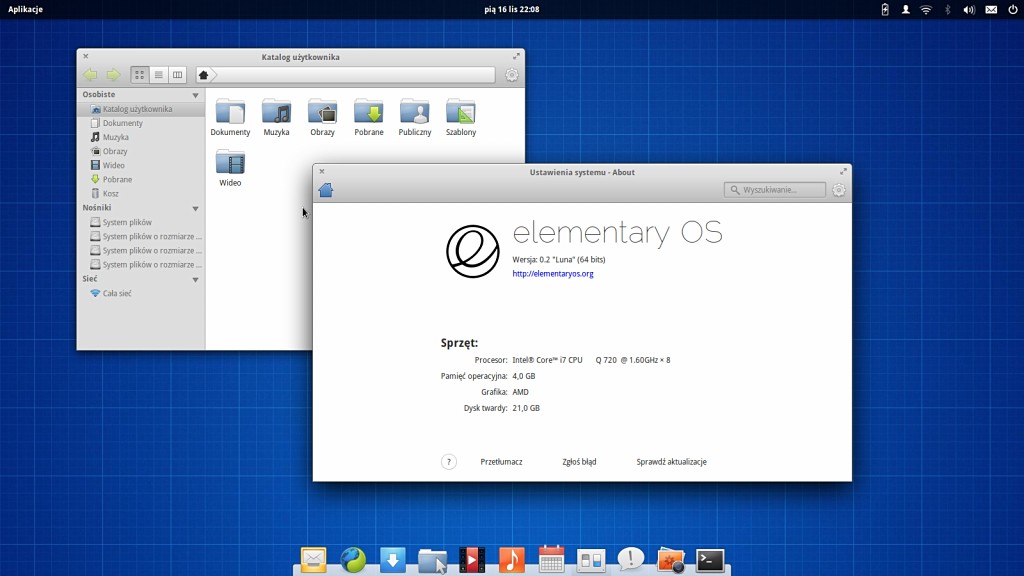Go to System Settings home

coord(325,190)
